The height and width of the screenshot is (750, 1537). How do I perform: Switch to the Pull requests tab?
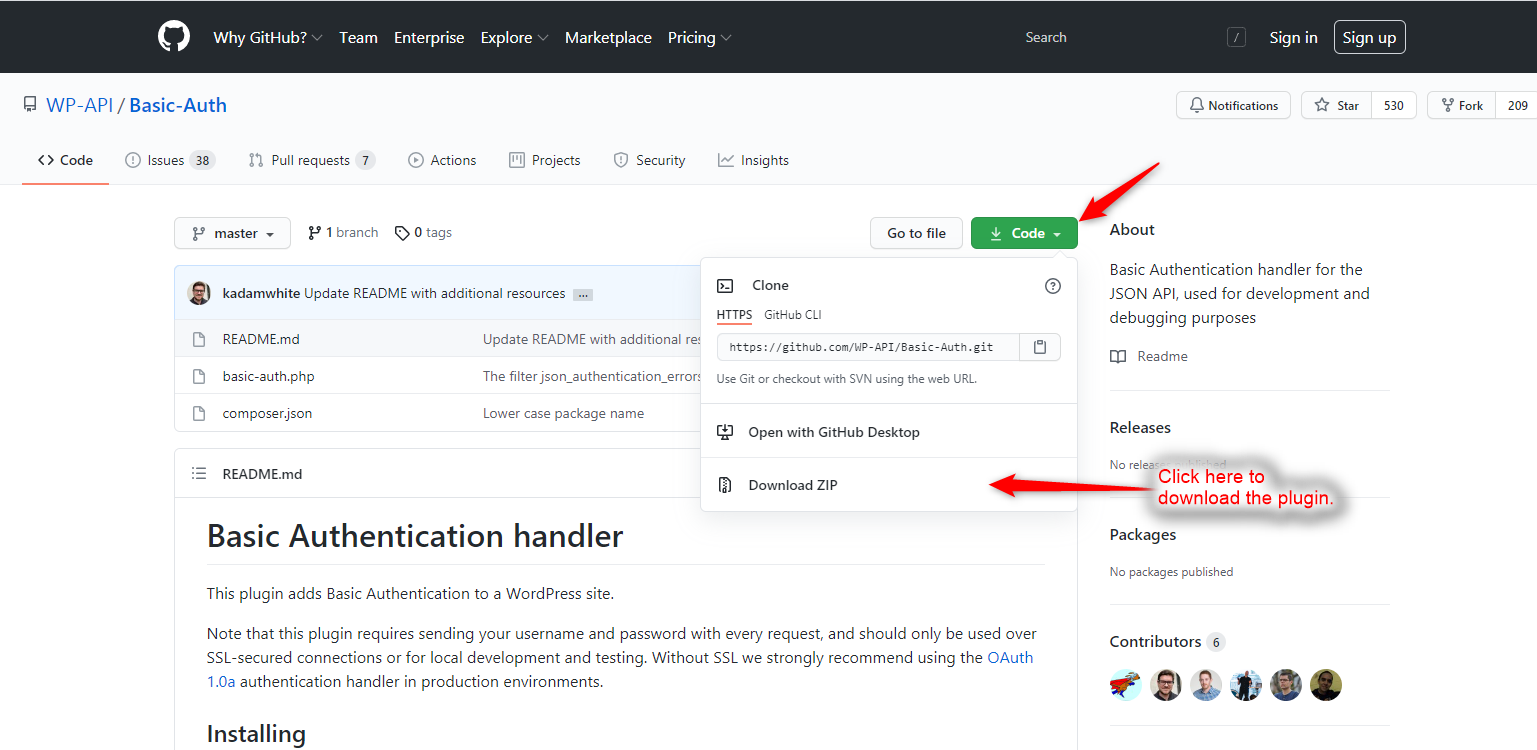coord(311,160)
